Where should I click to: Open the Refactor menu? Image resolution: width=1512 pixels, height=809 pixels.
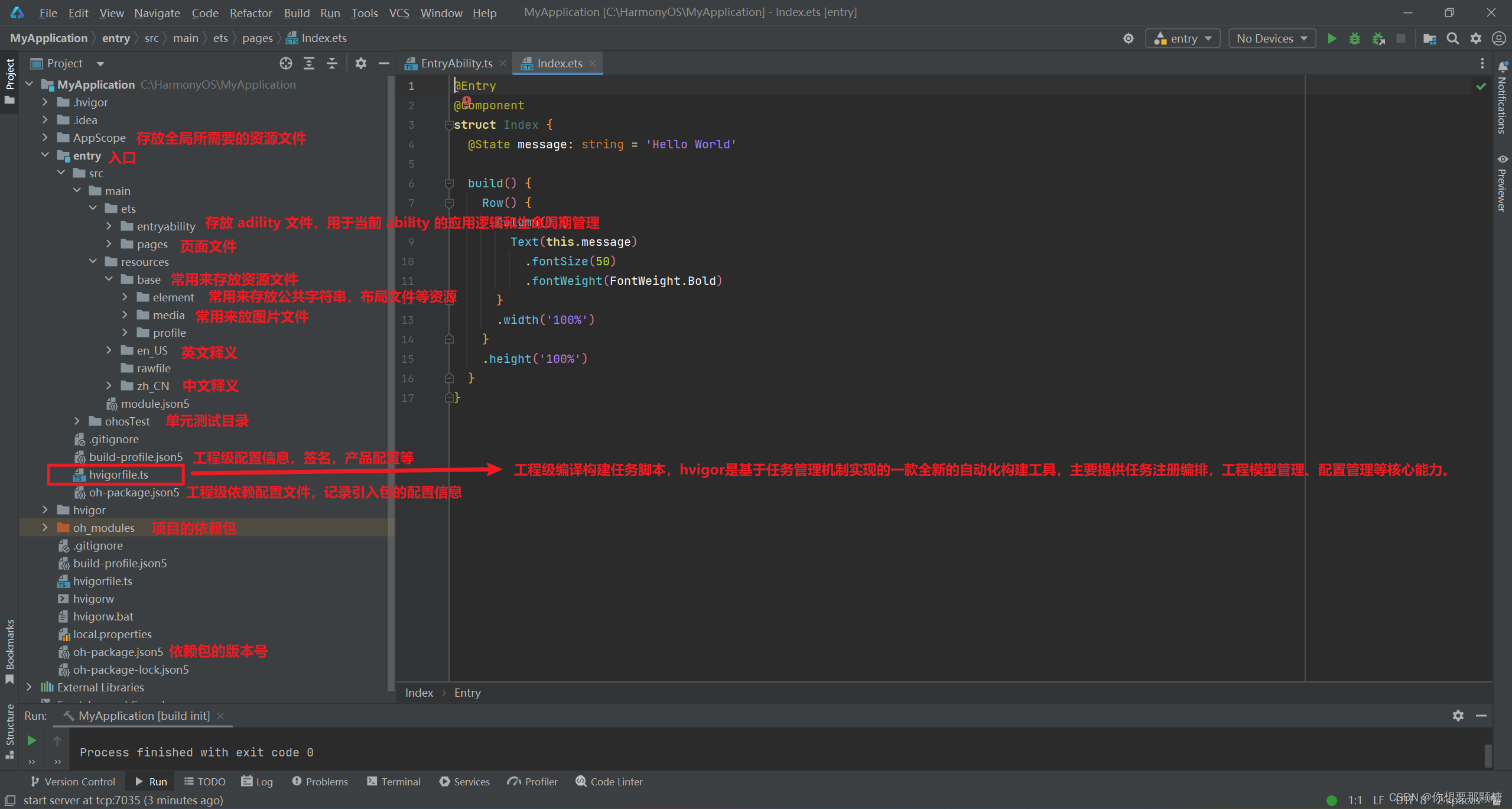pyautogui.click(x=251, y=12)
